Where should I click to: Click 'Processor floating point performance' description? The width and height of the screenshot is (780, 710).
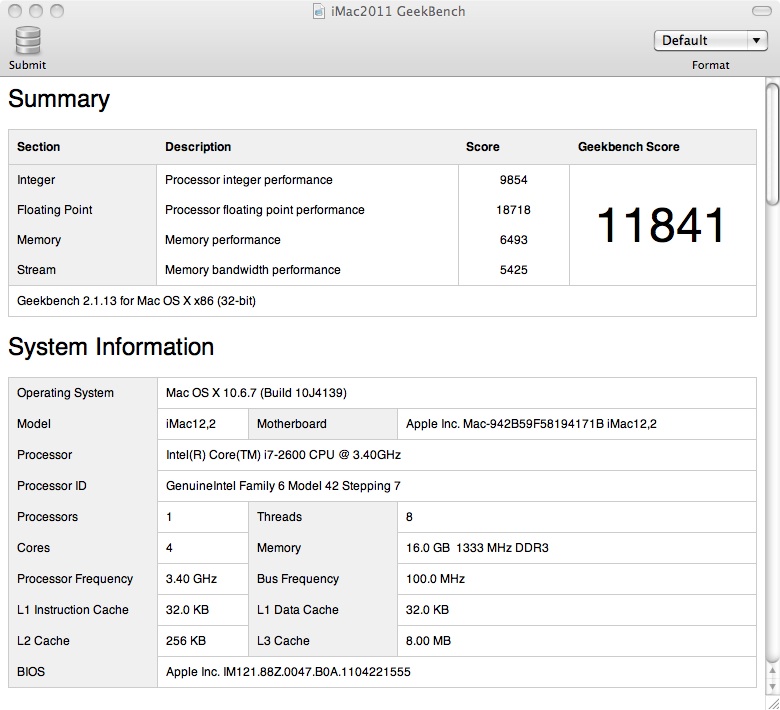265,209
